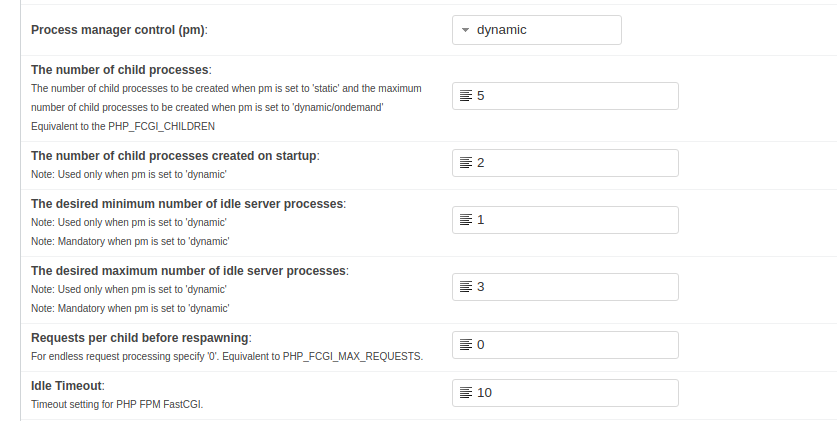
Task: Click lines icon in Requests per child field
Action: click(x=465, y=345)
